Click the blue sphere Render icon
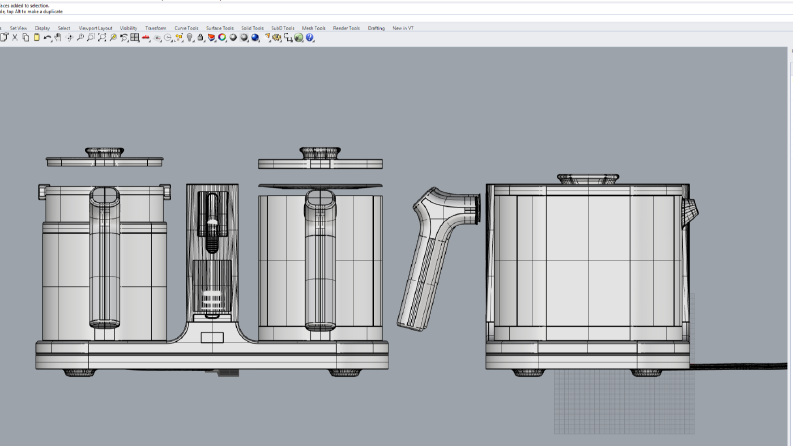 tap(255, 37)
